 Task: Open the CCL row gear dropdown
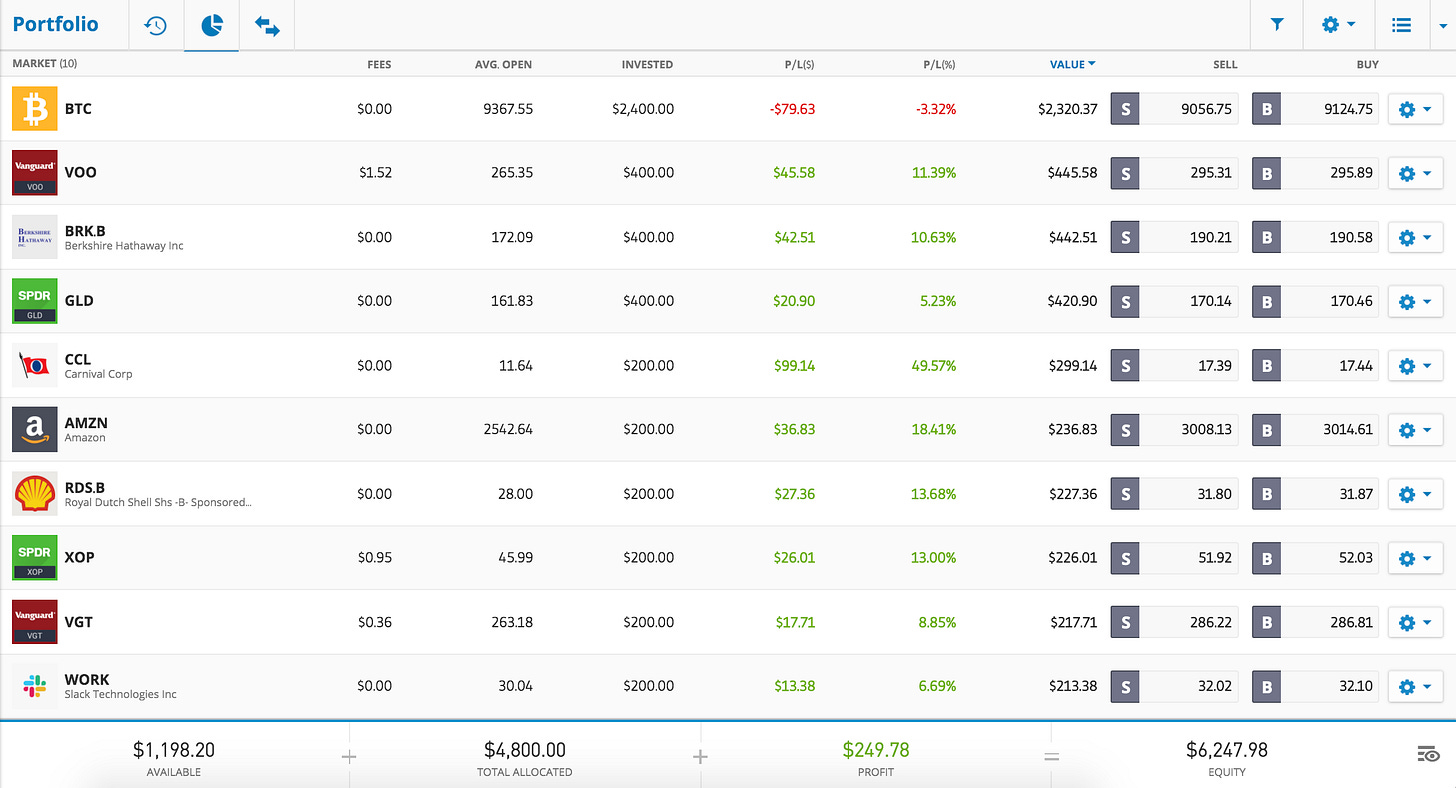[x=1415, y=366]
